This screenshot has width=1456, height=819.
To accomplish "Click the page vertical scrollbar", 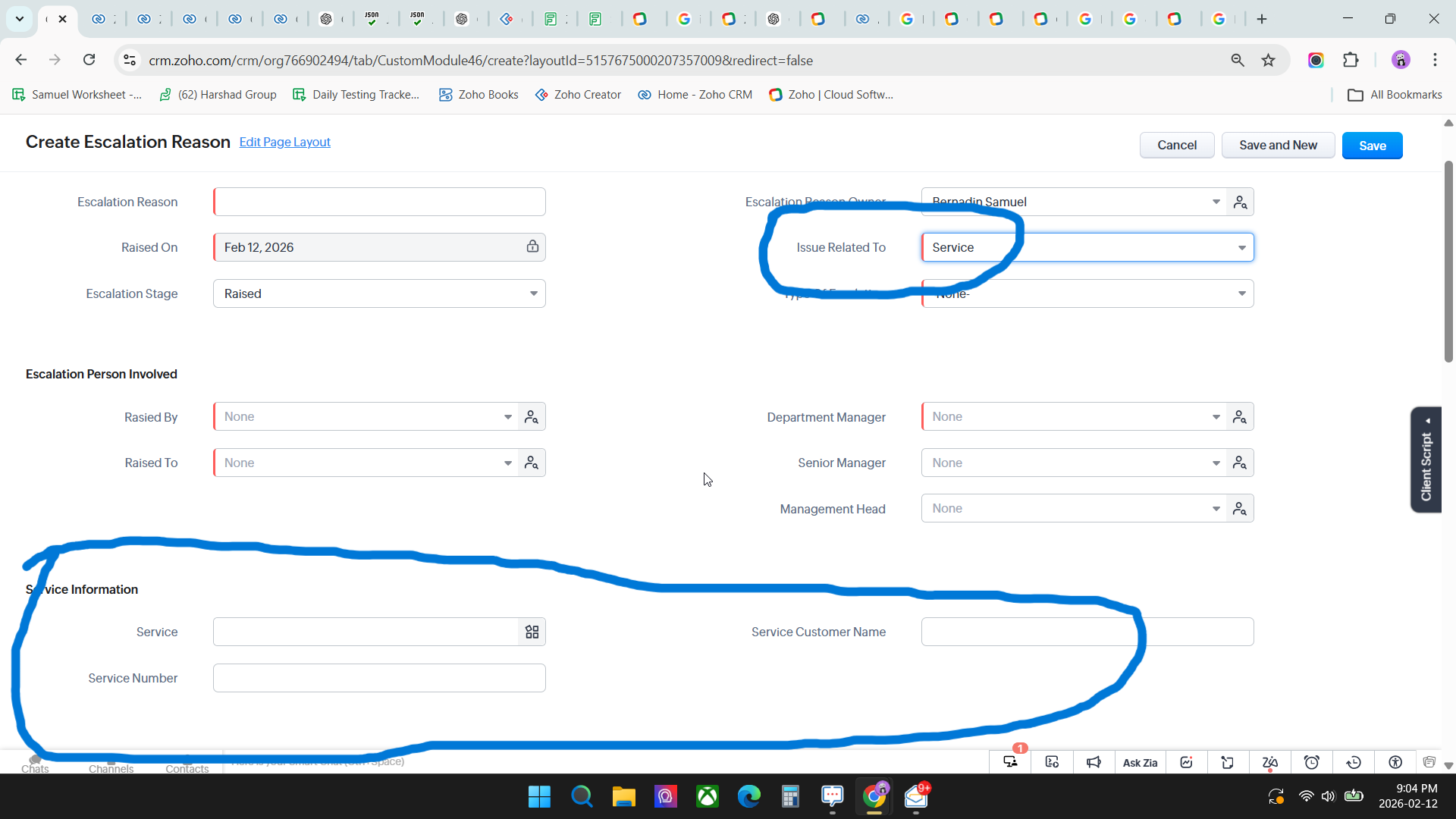I will 1448,262.
